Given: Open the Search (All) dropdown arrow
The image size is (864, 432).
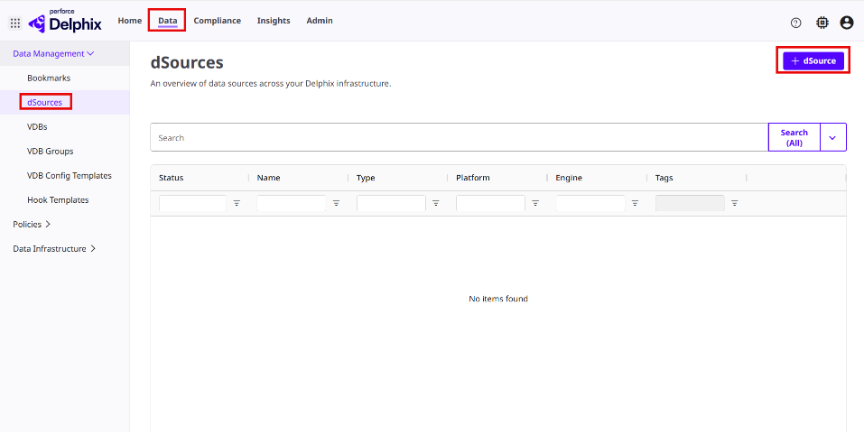Looking at the screenshot, I should pyautogui.click(x=833, y=137).
